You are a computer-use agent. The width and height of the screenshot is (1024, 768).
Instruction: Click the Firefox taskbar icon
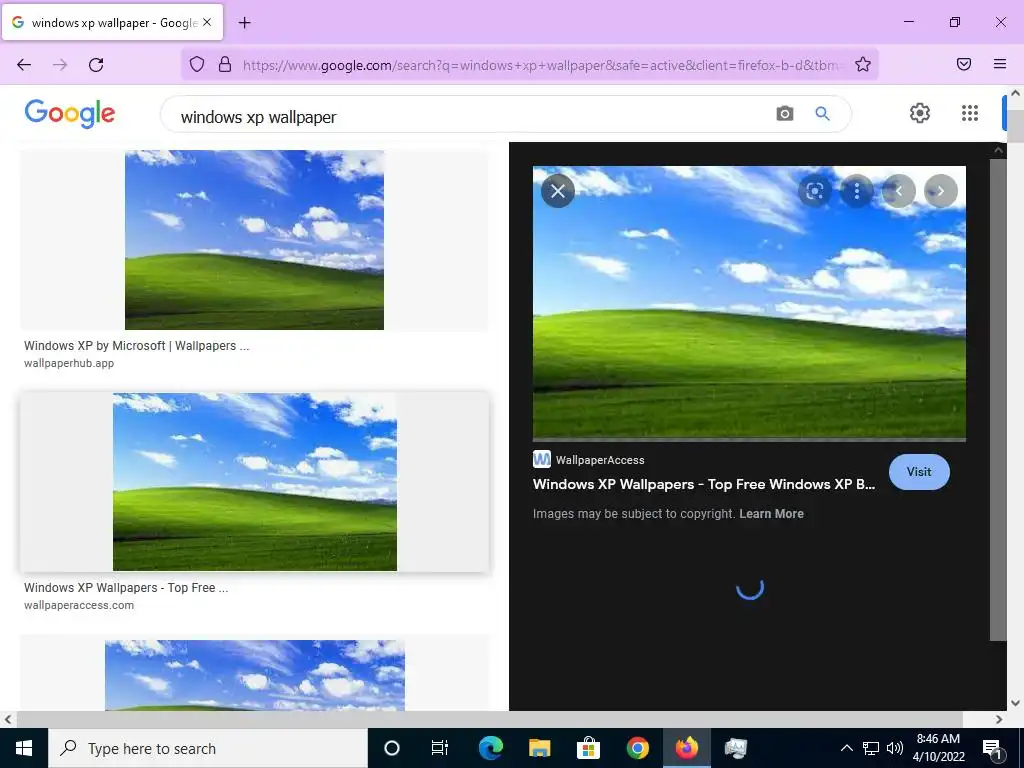(686, 748)
